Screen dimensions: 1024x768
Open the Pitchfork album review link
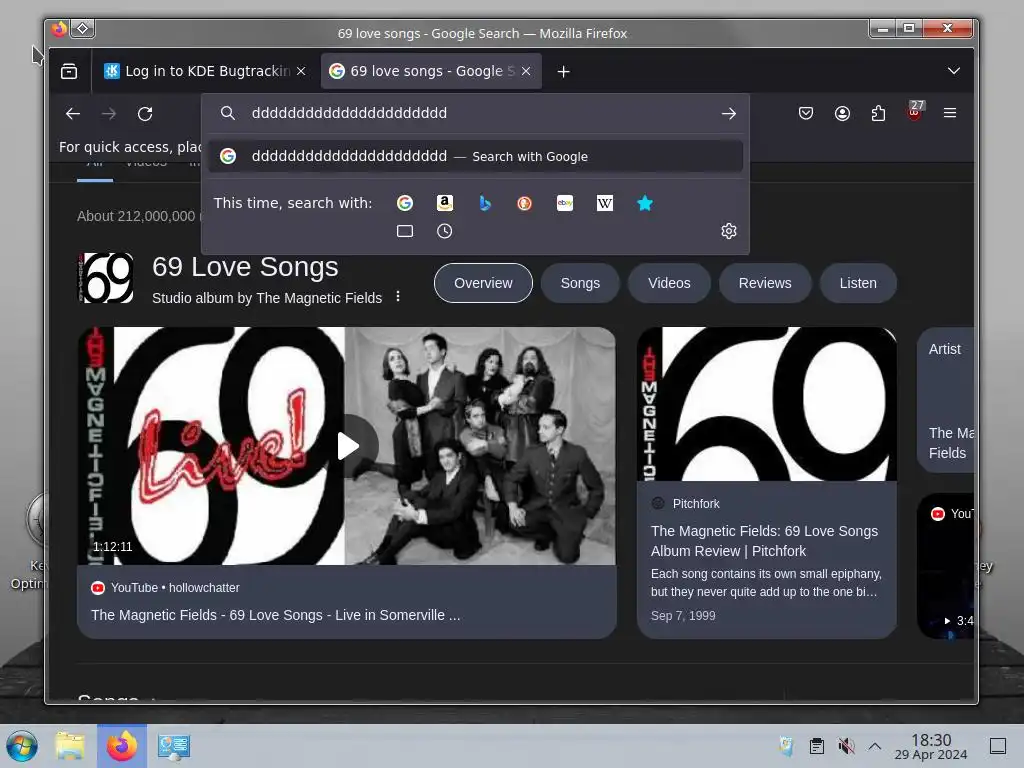point(764,541)
